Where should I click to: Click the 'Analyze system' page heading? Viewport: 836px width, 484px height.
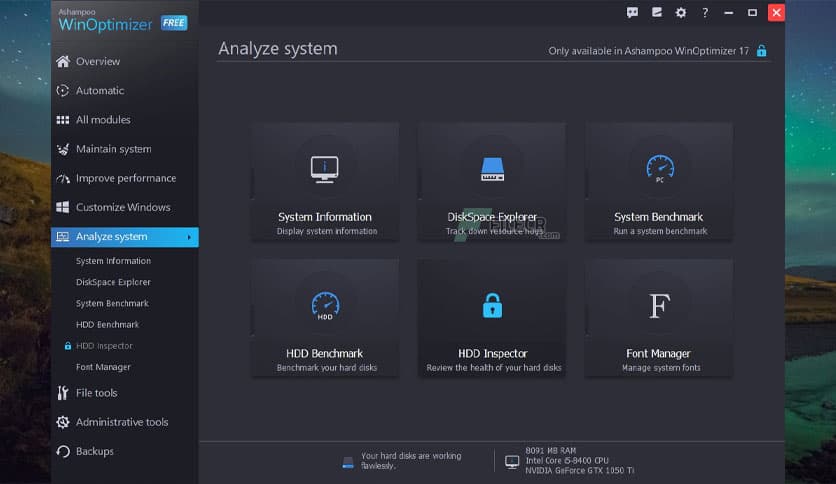point(278,49)
